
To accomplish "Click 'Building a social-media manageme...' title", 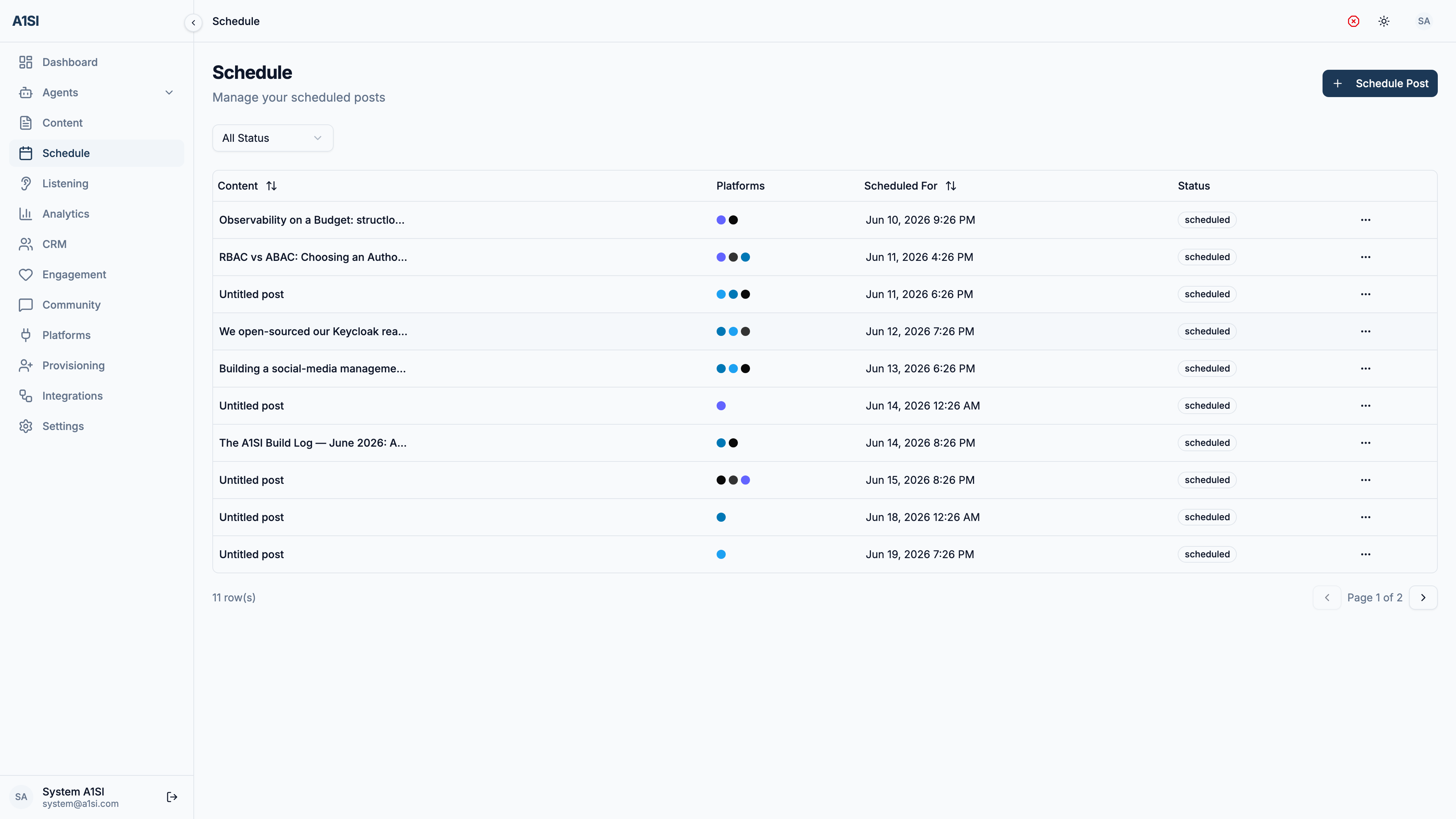I will click(312, 369).
